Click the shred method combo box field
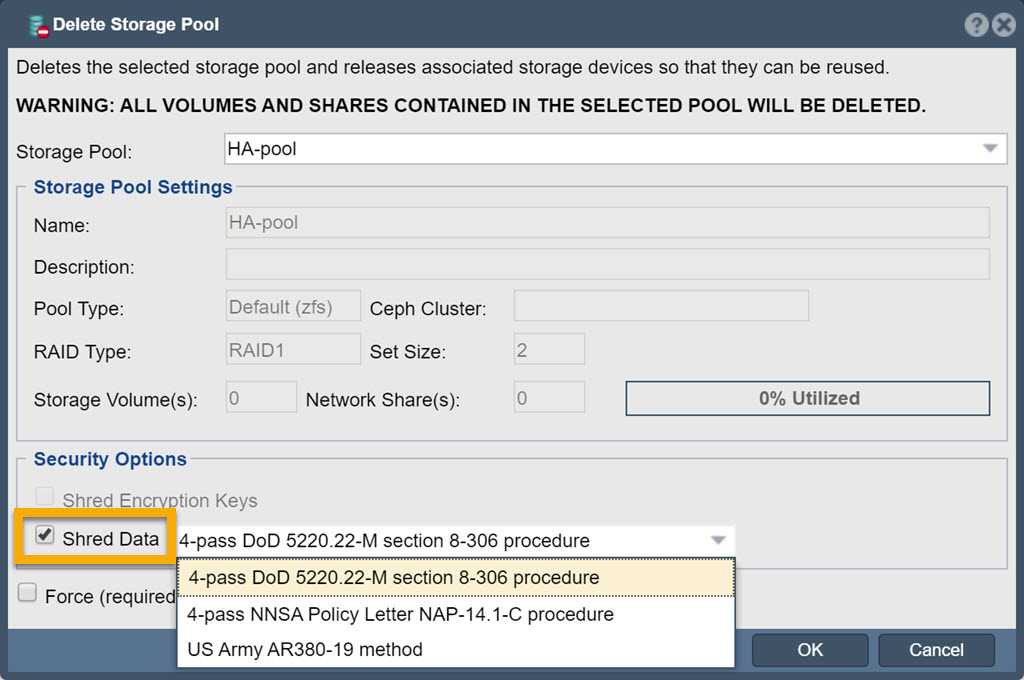Viewport: 1024px width, 680px height. click(x=456, y=541)
